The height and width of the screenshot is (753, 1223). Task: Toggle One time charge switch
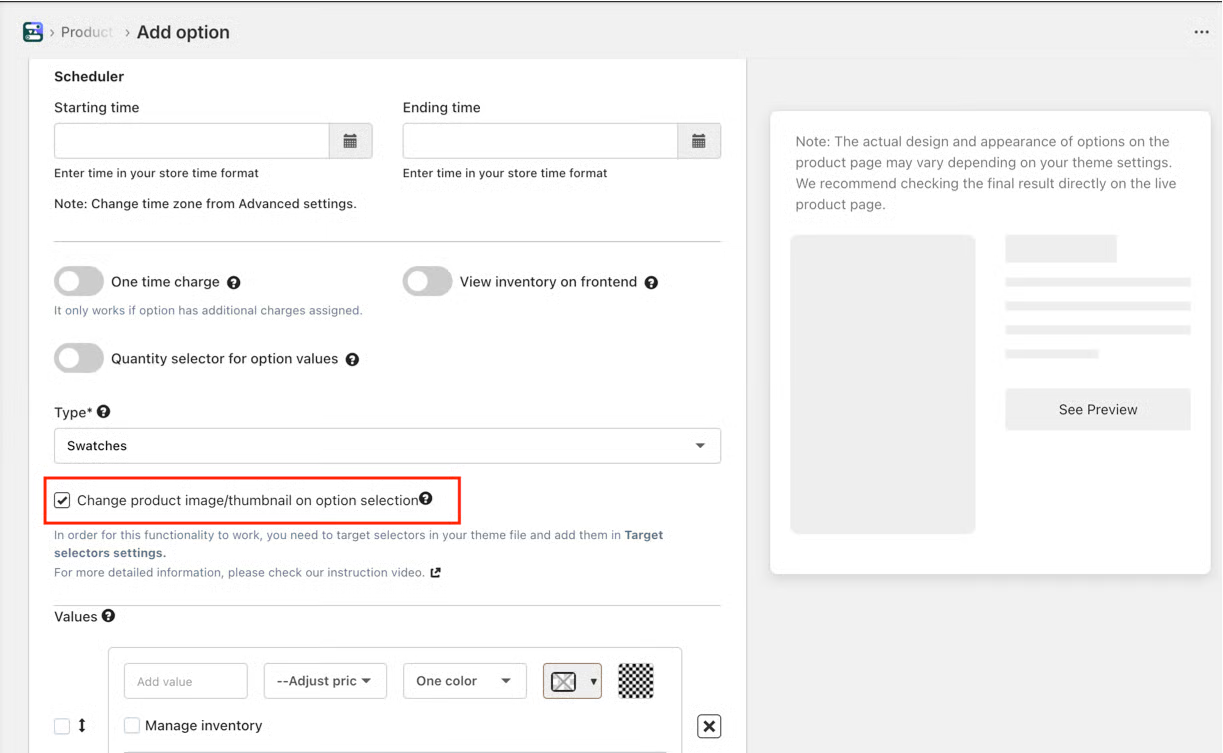pos(79,282)
